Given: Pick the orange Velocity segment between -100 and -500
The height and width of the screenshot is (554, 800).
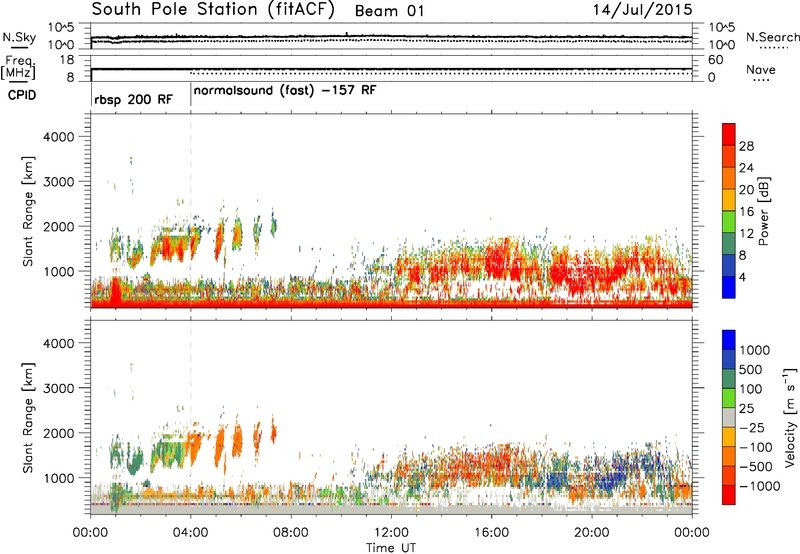Looking at the screenshot, I should coord(729,457).
